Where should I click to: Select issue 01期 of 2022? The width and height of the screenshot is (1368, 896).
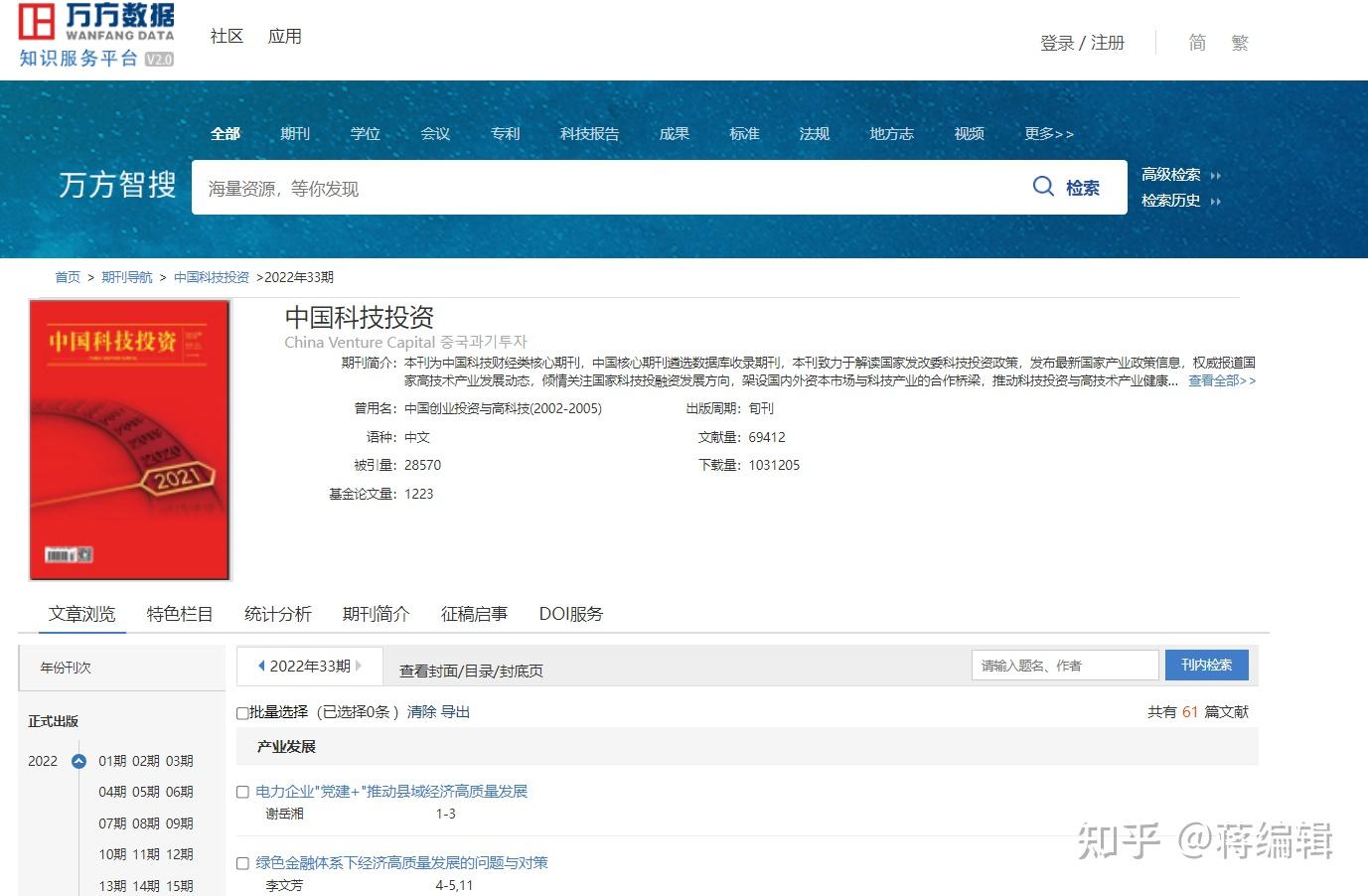point(112,761)
